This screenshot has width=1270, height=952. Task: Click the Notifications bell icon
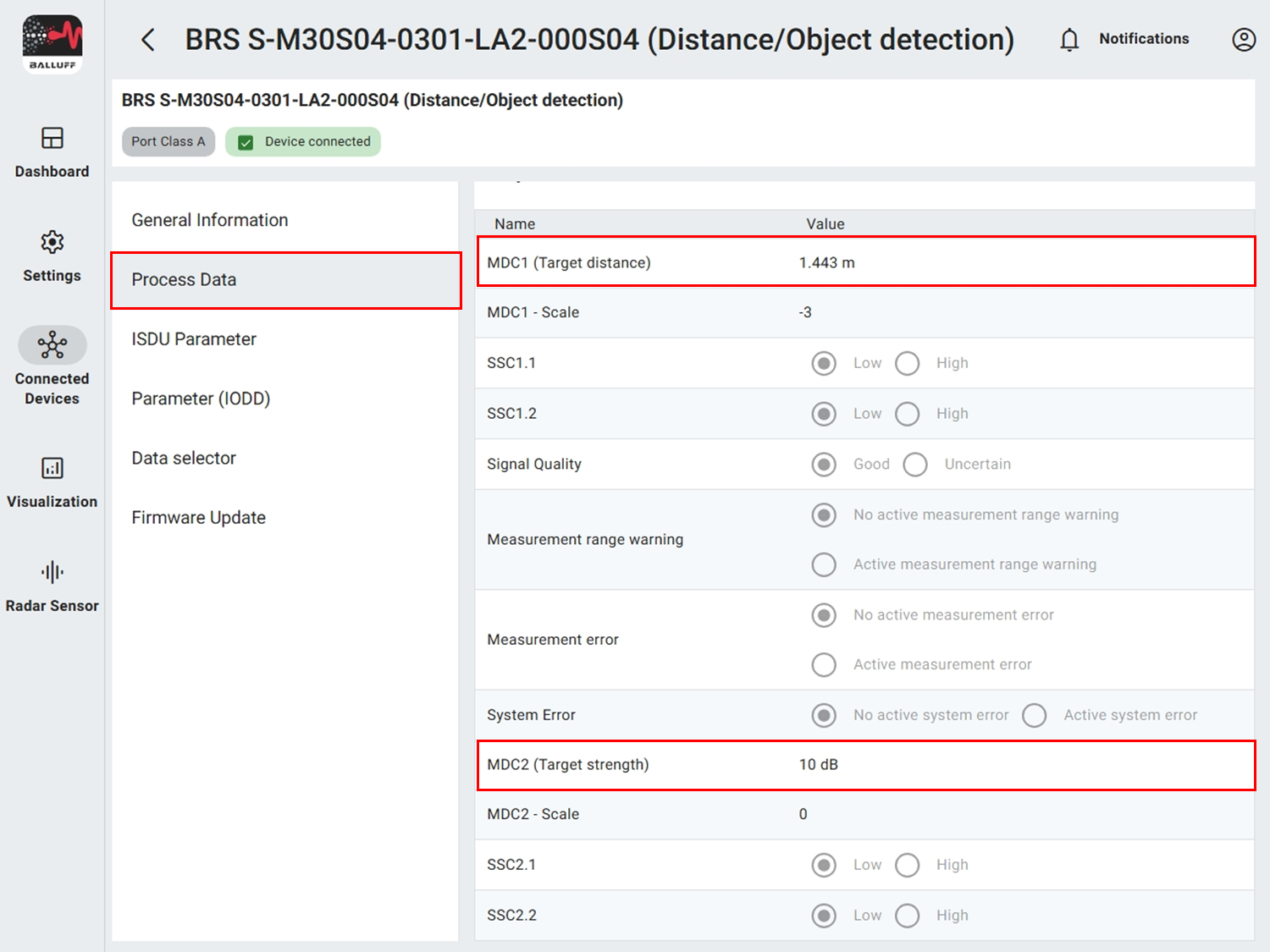tap(1069, 40)
